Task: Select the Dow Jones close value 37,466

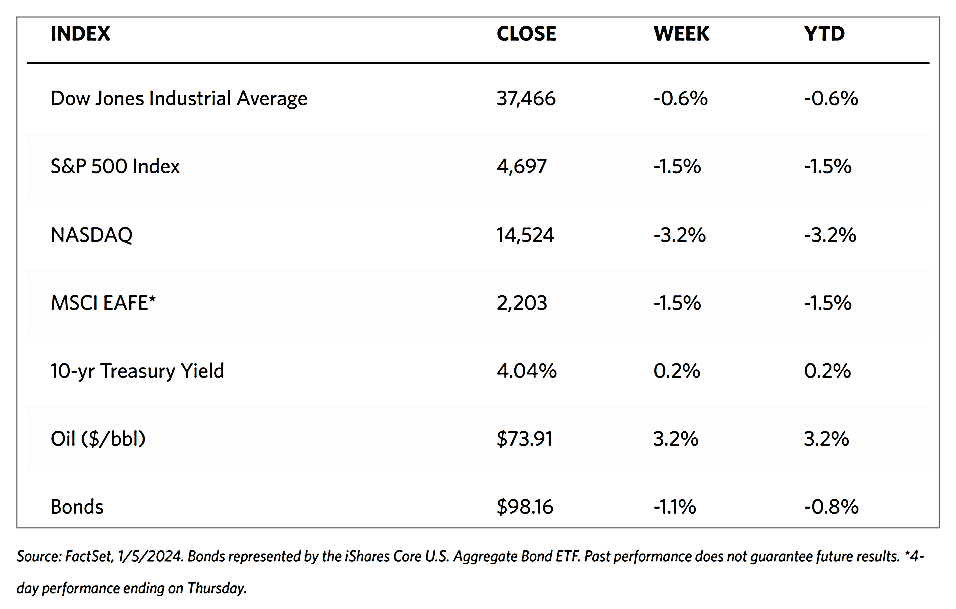Action: [526, 98]
